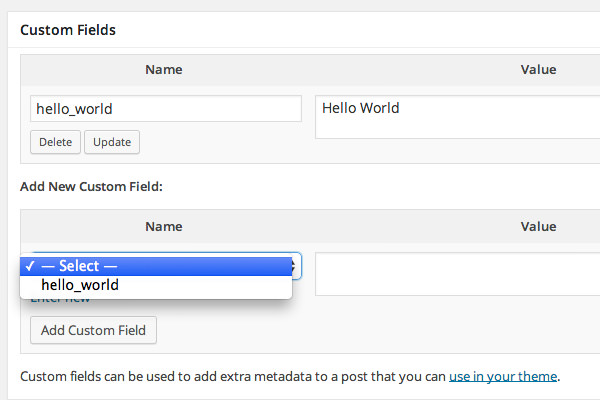Click the 'Add New Custom Field:' heading

point(91,186)
